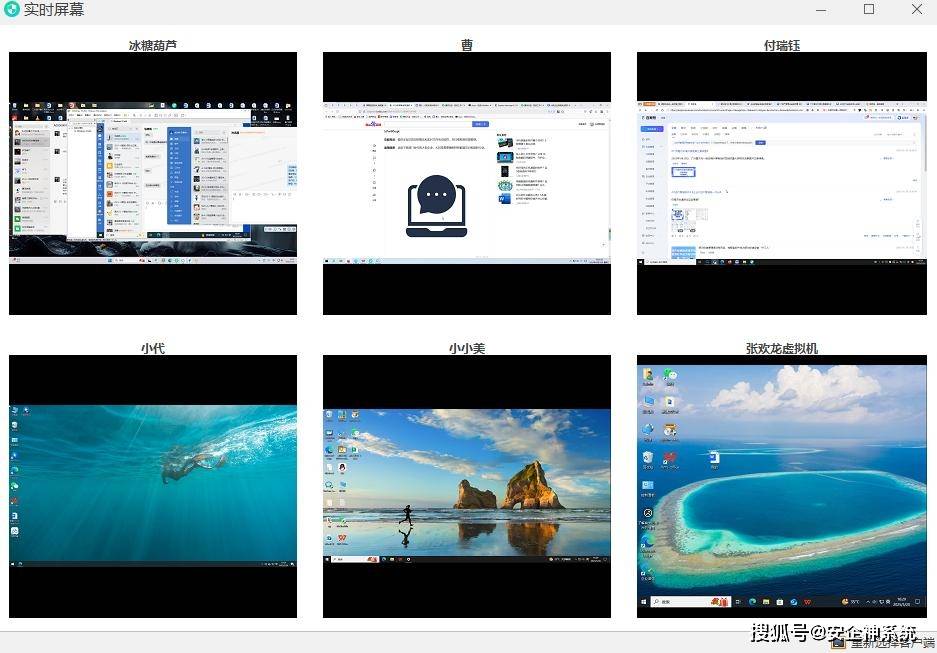The image size is (937, 653).
Task: Click the 实时屏幕 app icon in title bar
Action: (x=12, y=9)
